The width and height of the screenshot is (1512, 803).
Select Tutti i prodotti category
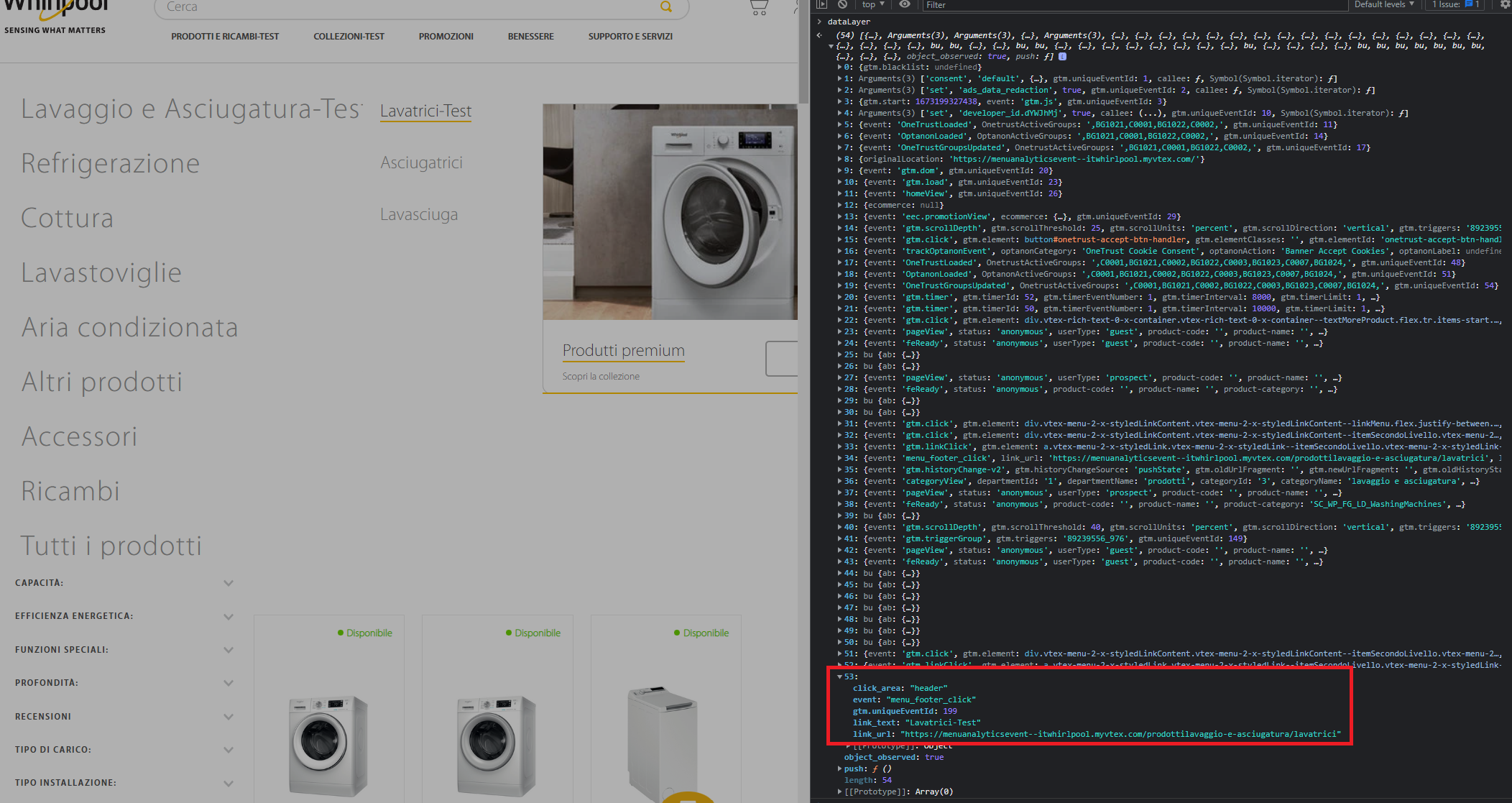pos(111,546)
